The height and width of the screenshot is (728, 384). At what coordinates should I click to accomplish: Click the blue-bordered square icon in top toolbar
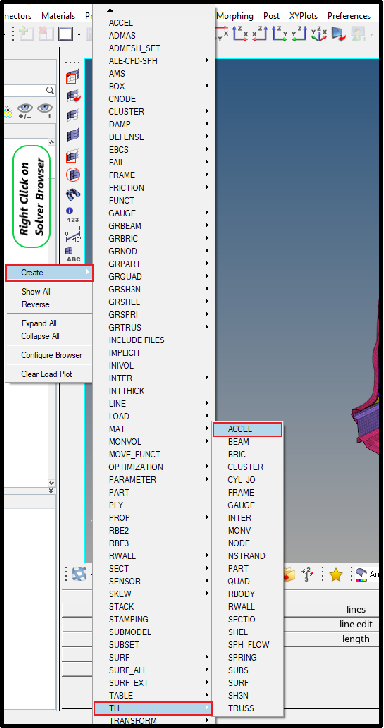65,34
